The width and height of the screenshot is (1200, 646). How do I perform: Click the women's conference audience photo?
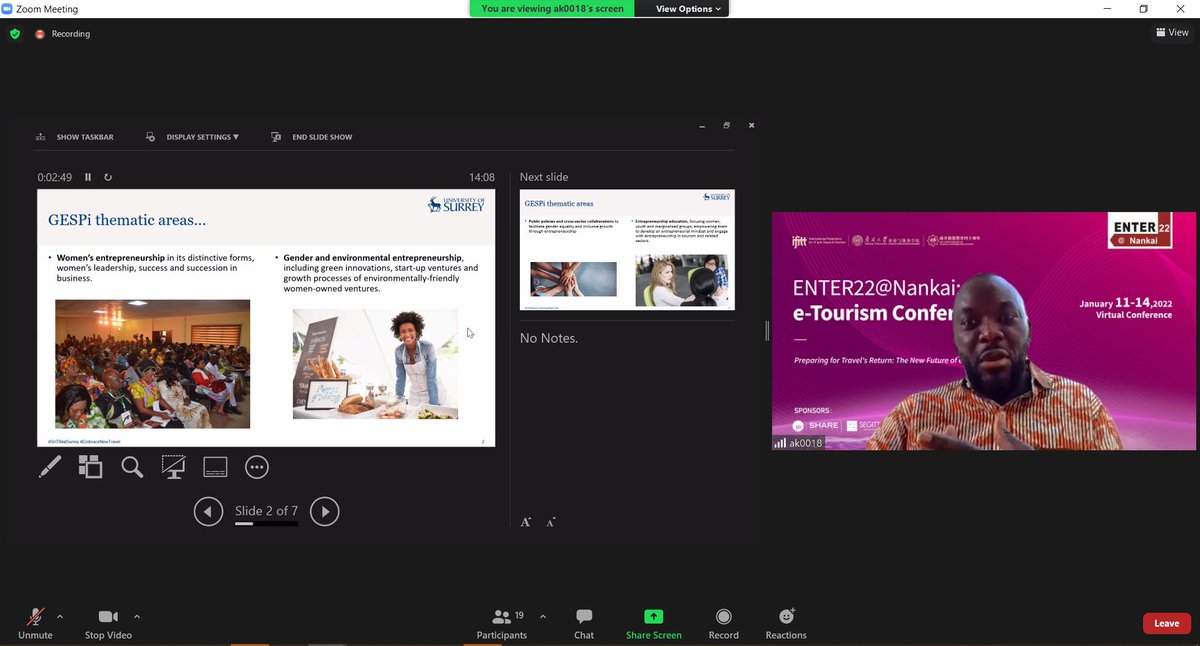click(153, 364)
